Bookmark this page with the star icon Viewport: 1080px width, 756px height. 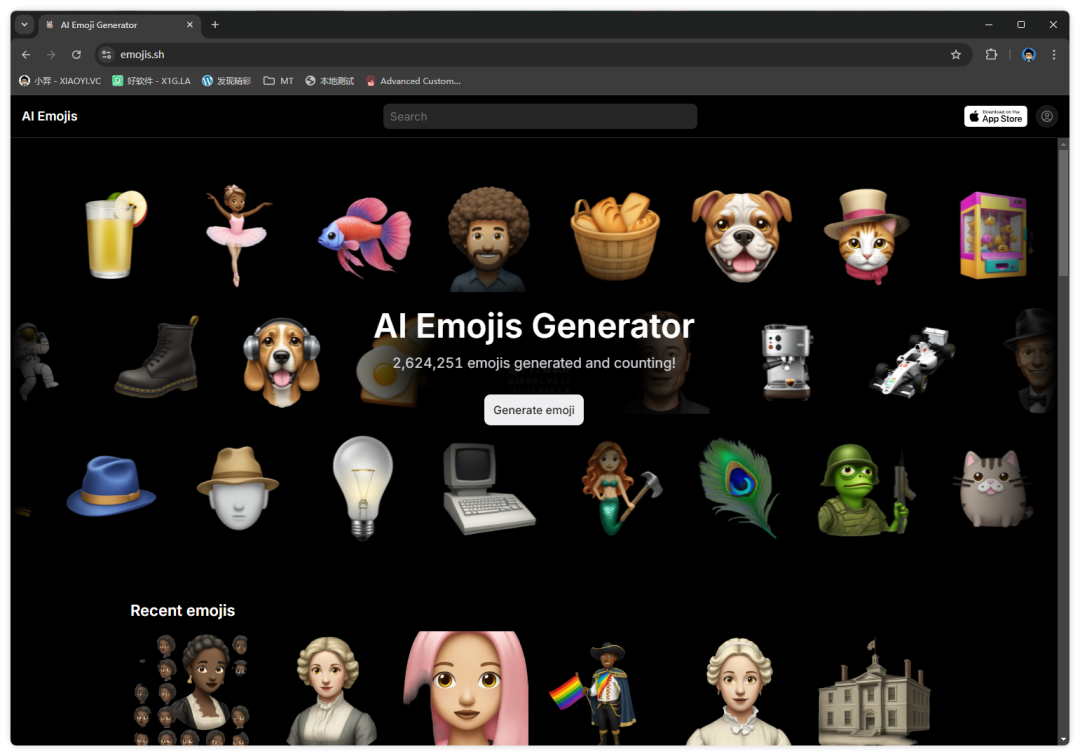coord(956,55)
